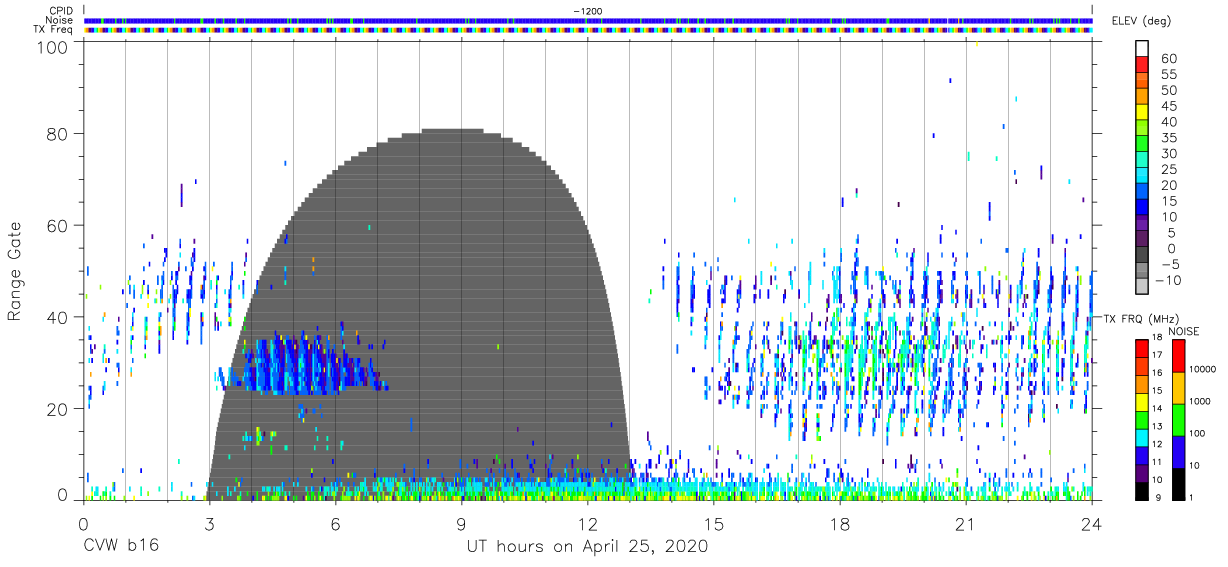The height and width of the screenshot is (567, 1228).
Task: Click the red swatch between TX FRQ 17 and 18
Action: point(1142,347)
